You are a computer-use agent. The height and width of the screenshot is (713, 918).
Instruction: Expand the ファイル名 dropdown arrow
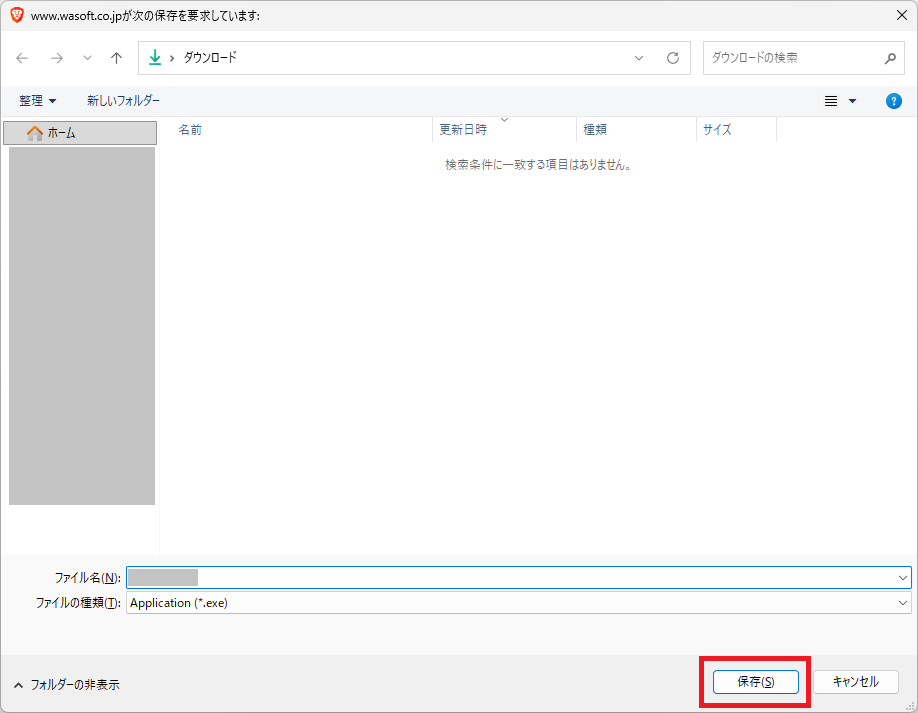pyautogui.click(x=902, y=577)
